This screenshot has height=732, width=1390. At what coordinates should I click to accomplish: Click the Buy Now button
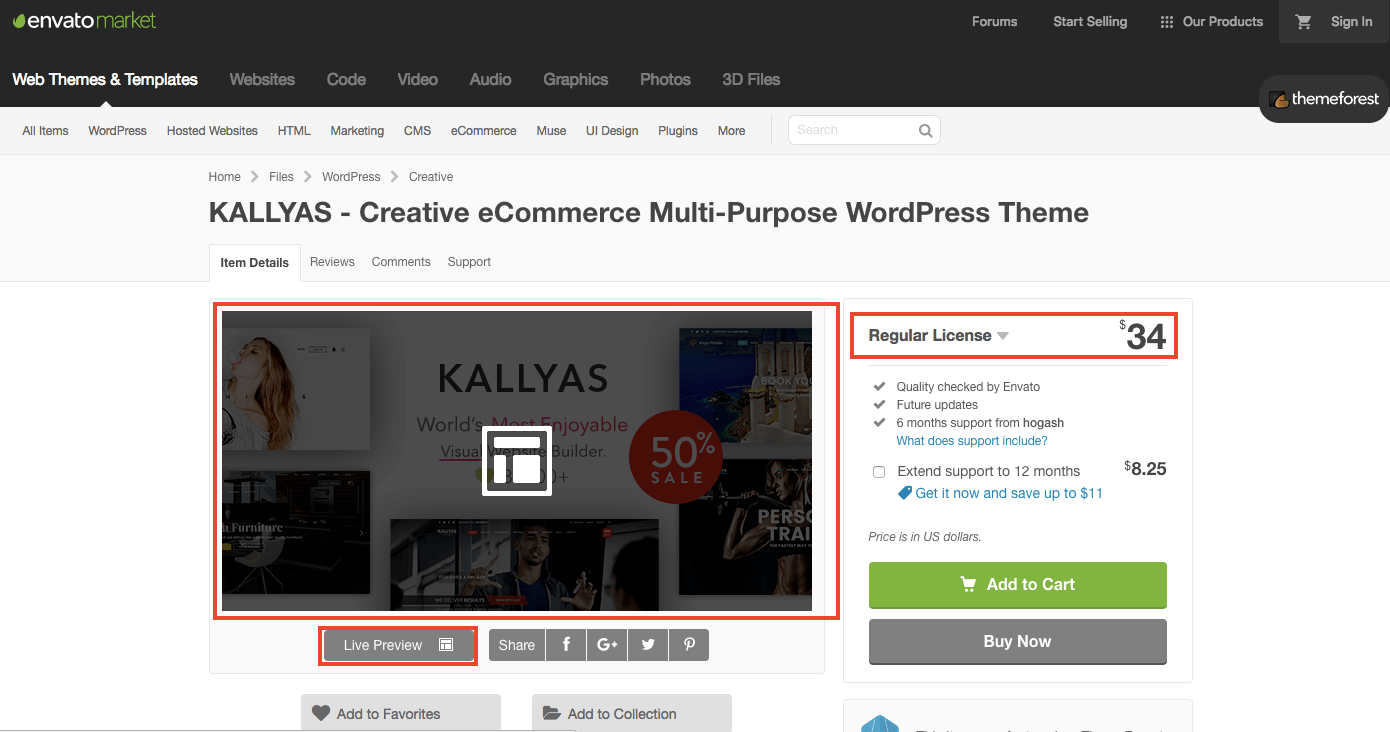pos(1017,642)
